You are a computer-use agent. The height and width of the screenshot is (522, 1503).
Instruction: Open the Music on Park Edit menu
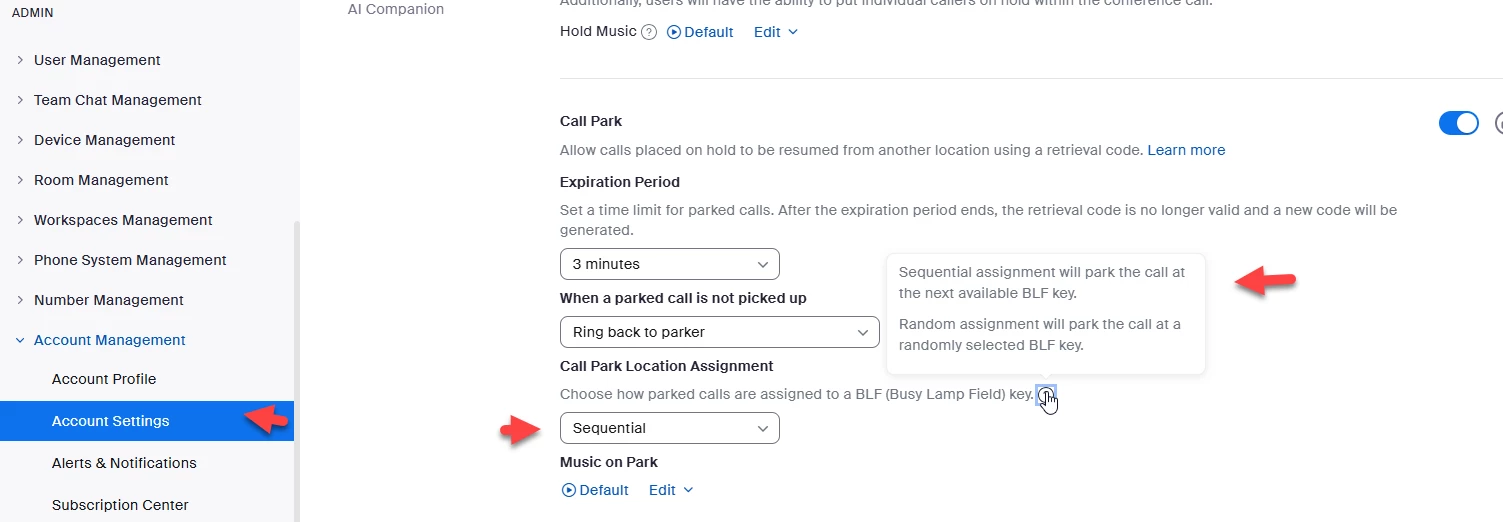tap(671, 490)
